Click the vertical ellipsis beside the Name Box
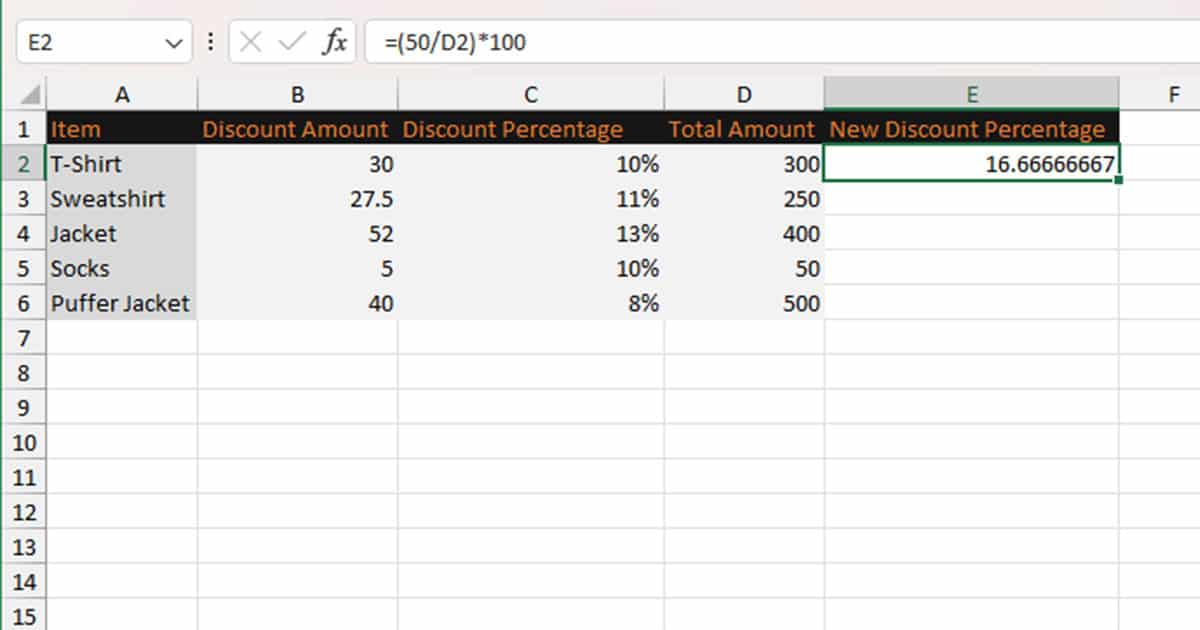This screenshot has height=630, width=1200. 210,41
